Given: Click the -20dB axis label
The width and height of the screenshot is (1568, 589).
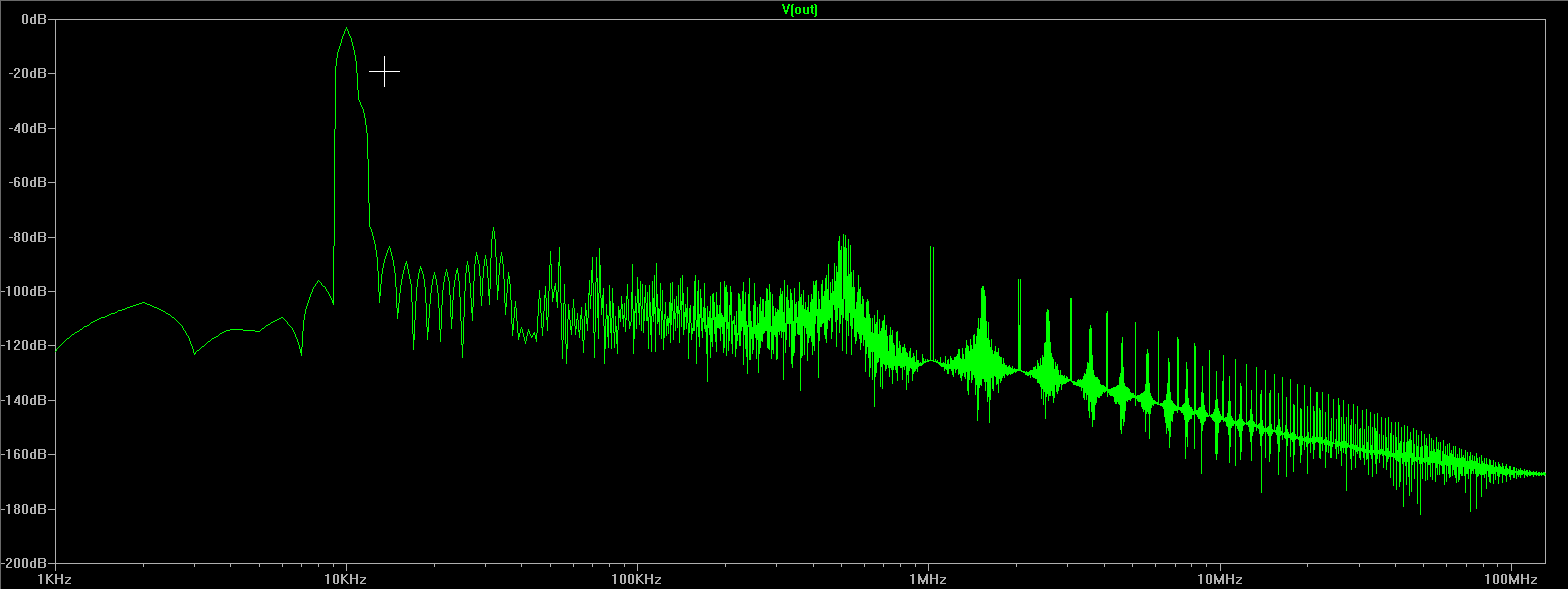Looking at the screenshot, I should 29,73.
